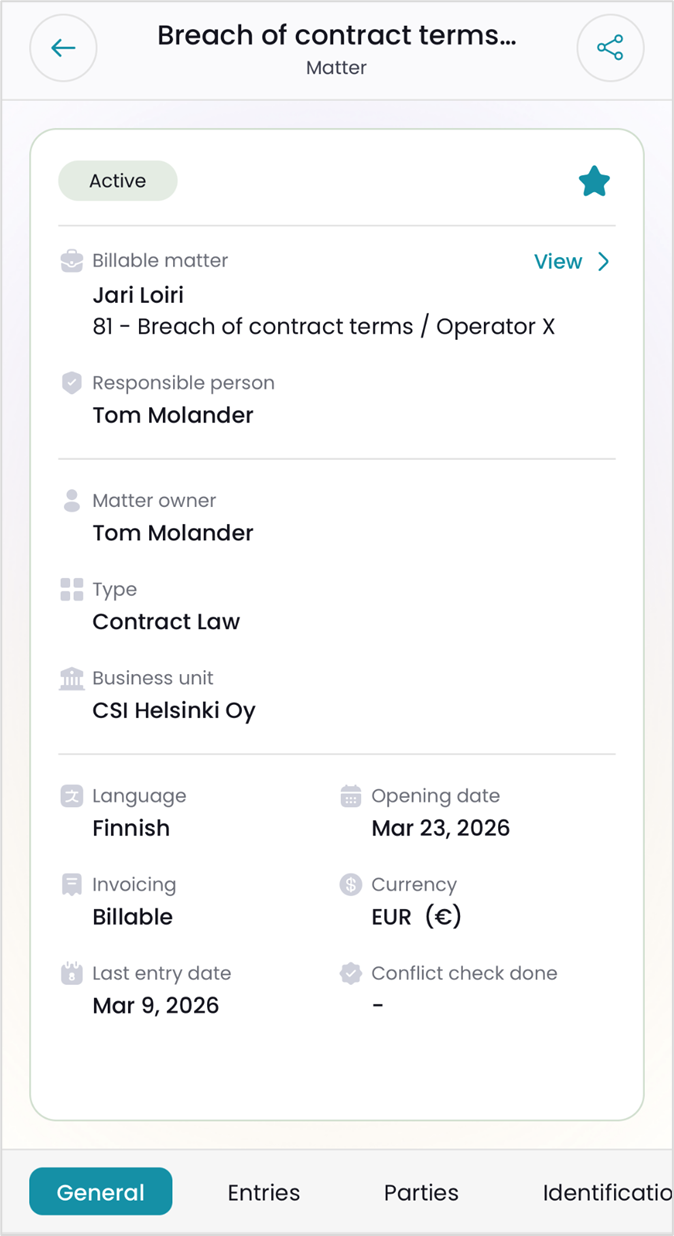The image size is (674, 1236).
Task: Open the share options icon
Action: [610, 48]
